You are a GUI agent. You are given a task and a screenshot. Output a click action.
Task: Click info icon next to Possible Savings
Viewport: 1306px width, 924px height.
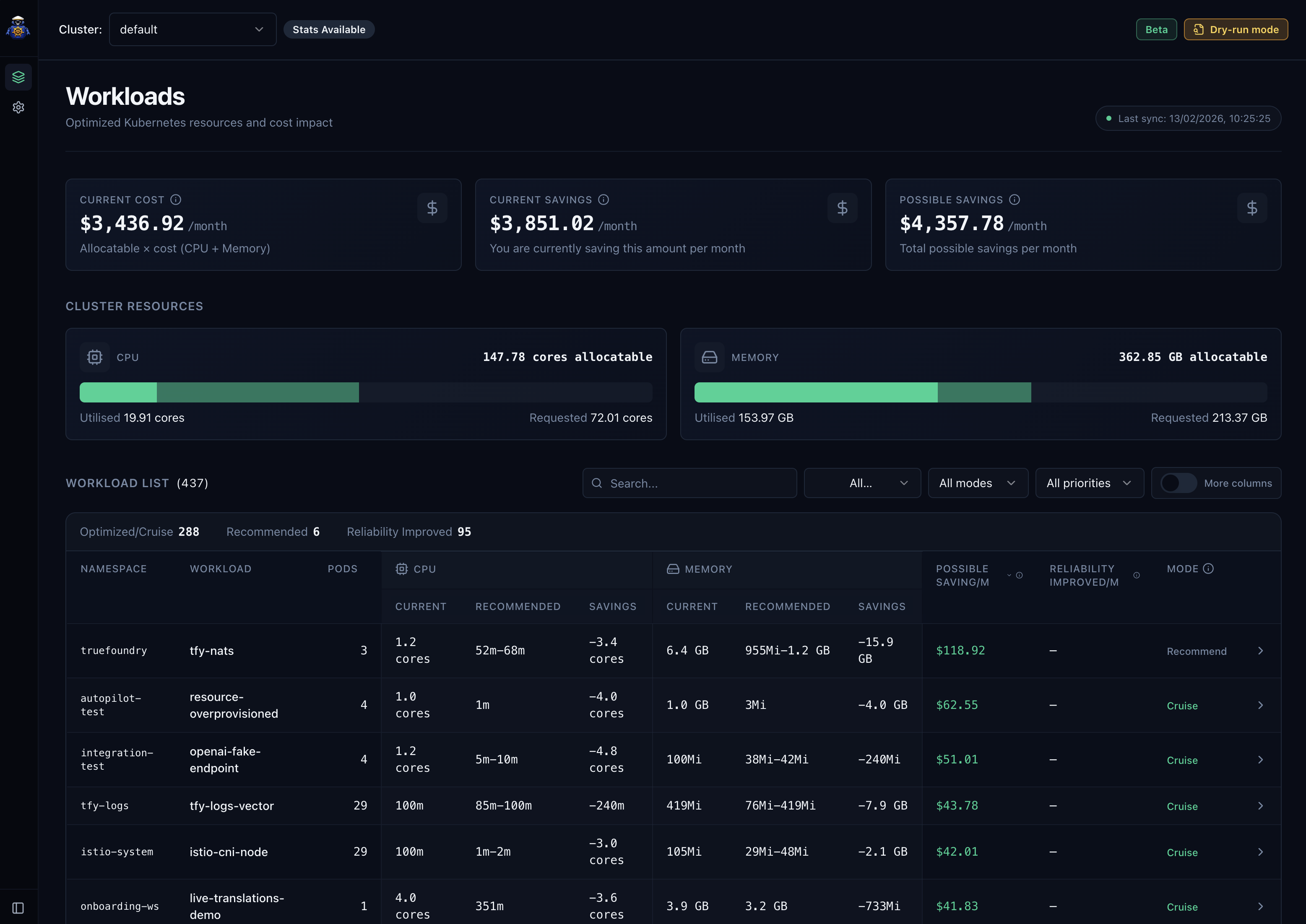1015,200
